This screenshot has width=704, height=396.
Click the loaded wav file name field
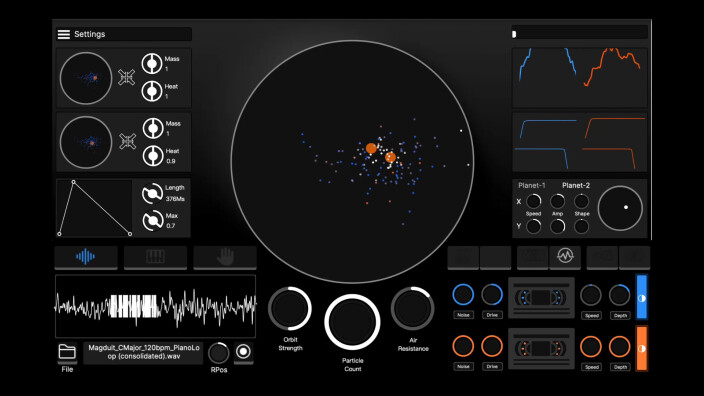(x=143, y=352)
